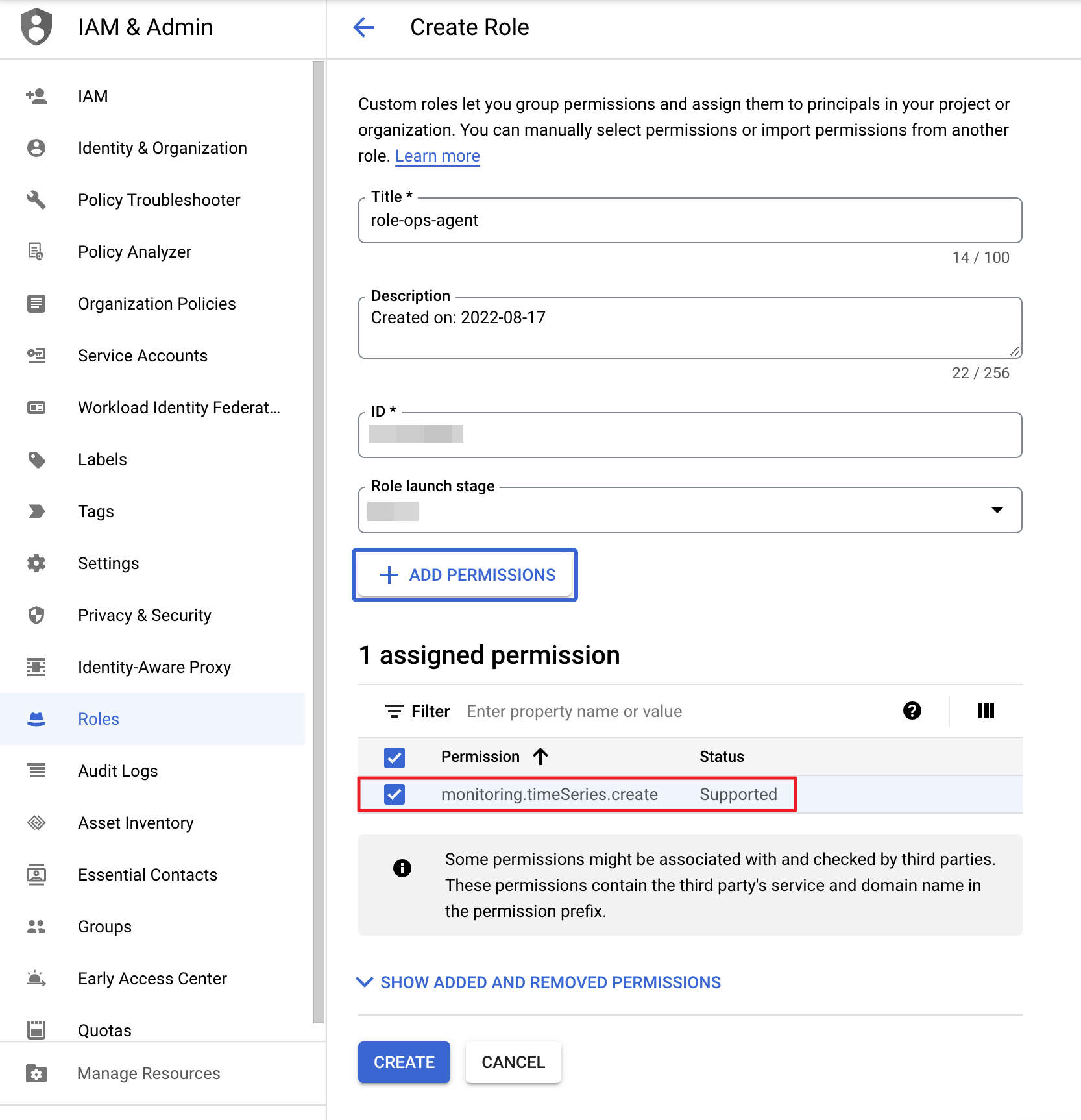
Task: Expand Show Added and Removed Permissions
Action: point(539,982)
